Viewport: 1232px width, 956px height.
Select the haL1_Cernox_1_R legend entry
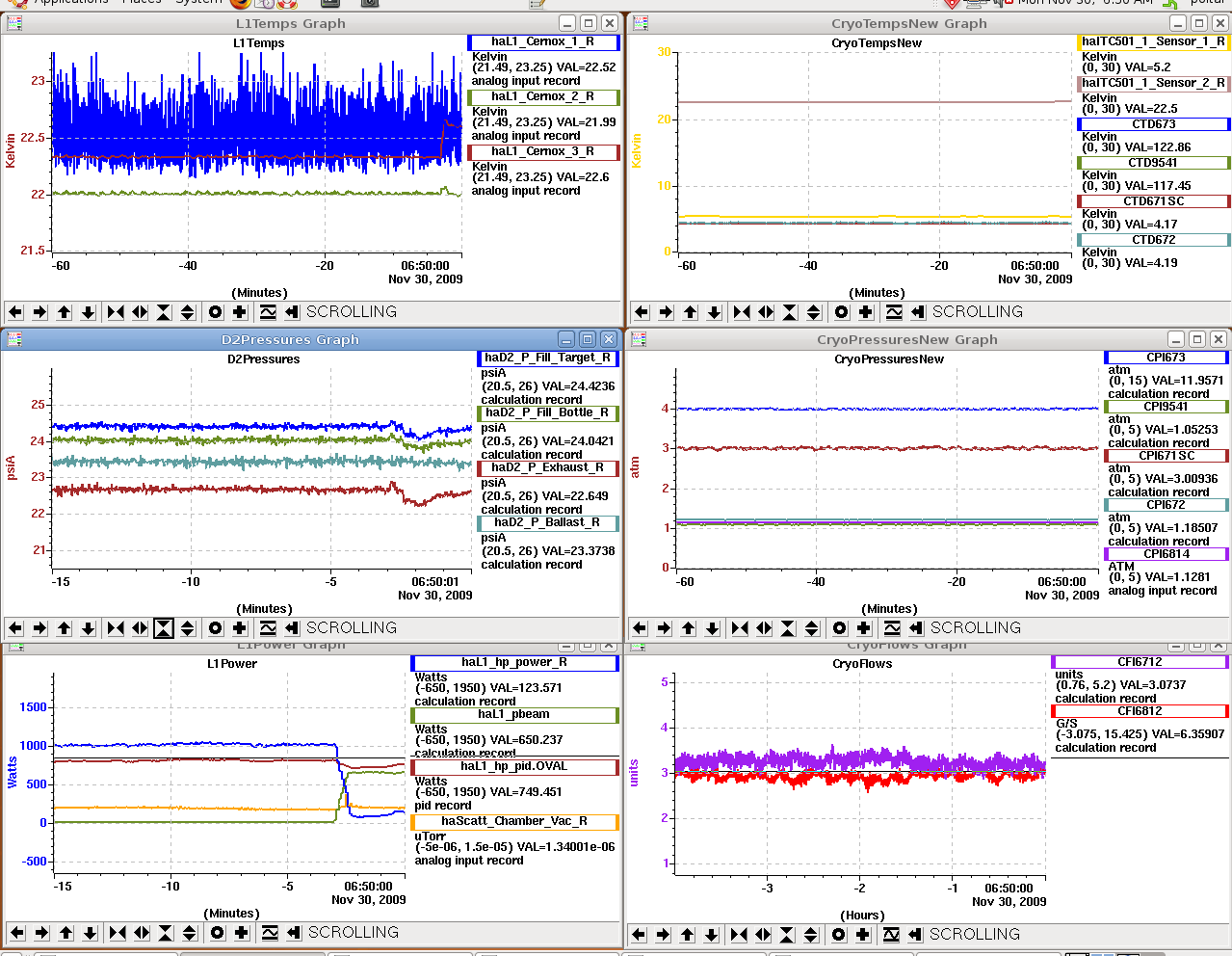click(543, 42)
